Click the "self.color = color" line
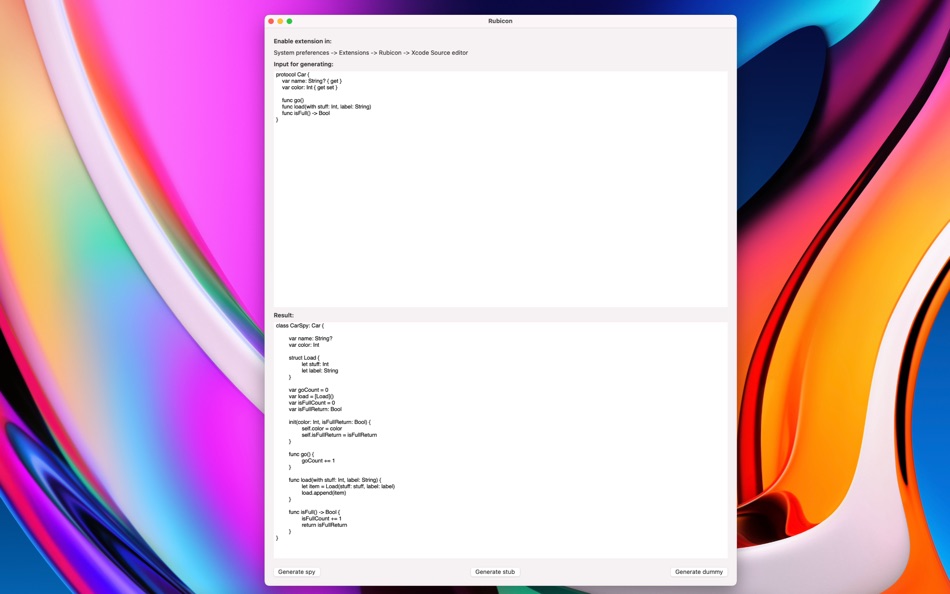Screen dimensions: 950x594 tap(322, 429)
